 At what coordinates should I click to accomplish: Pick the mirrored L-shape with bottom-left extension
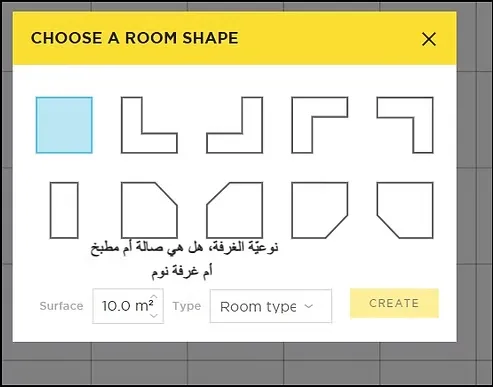pyautogui.click(x=235, y=125)
